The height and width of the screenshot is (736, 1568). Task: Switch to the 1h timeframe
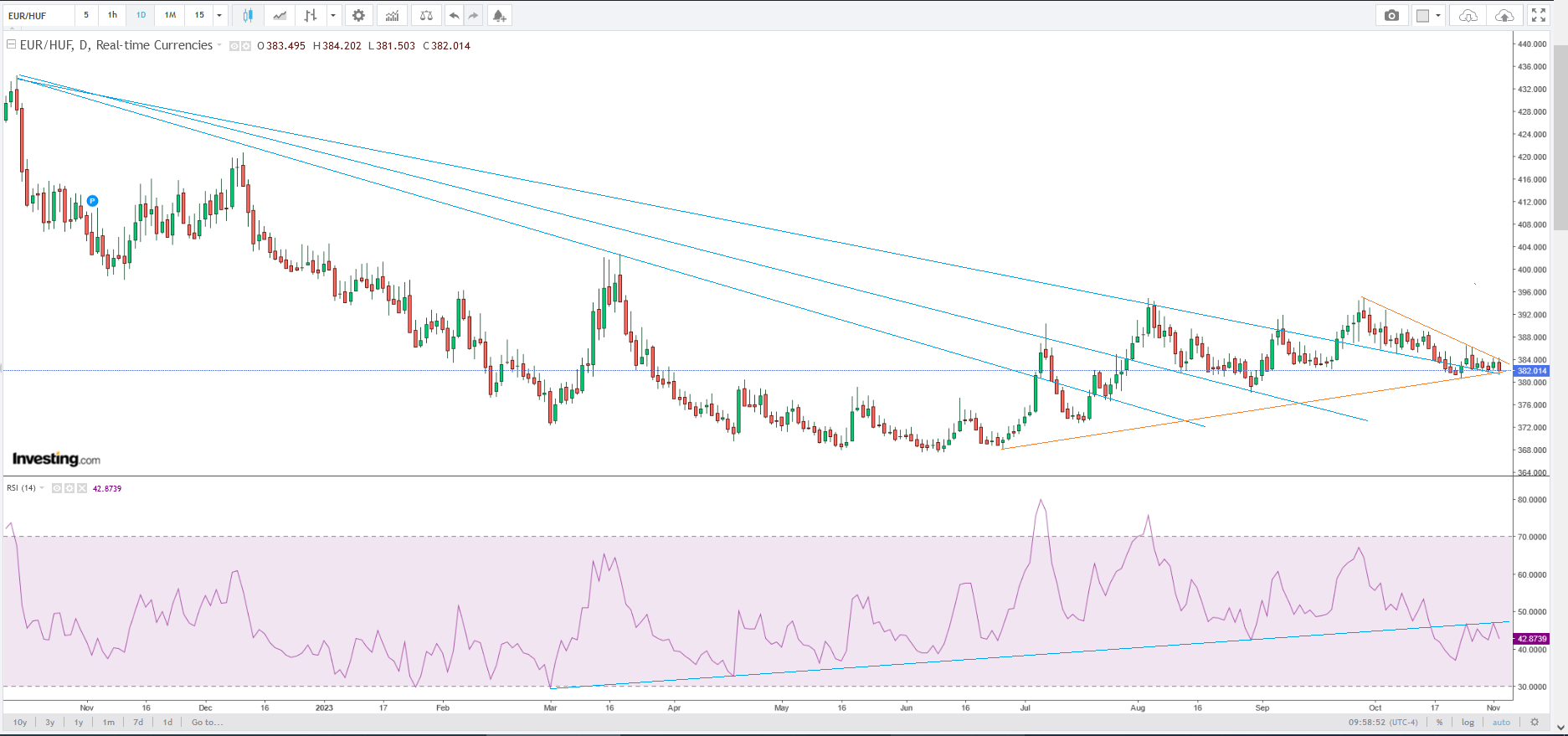point(112,15)
